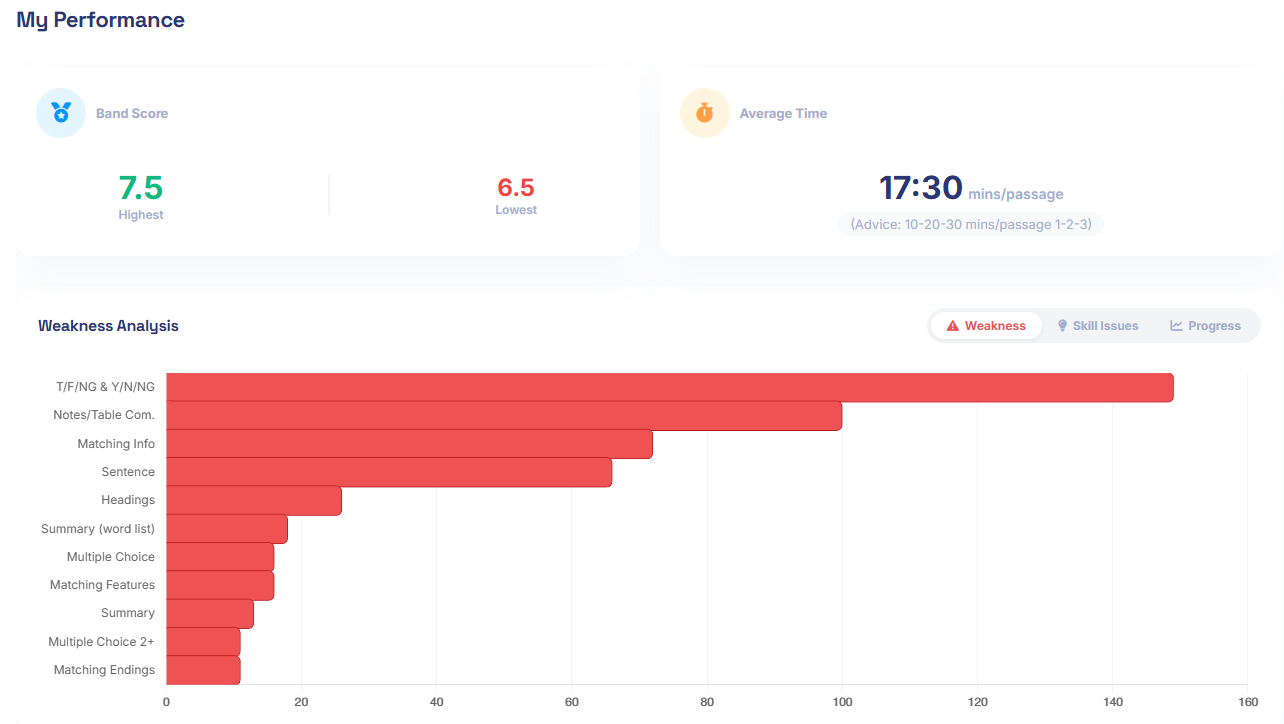Click the highest band score 7.5

(141, 188)
